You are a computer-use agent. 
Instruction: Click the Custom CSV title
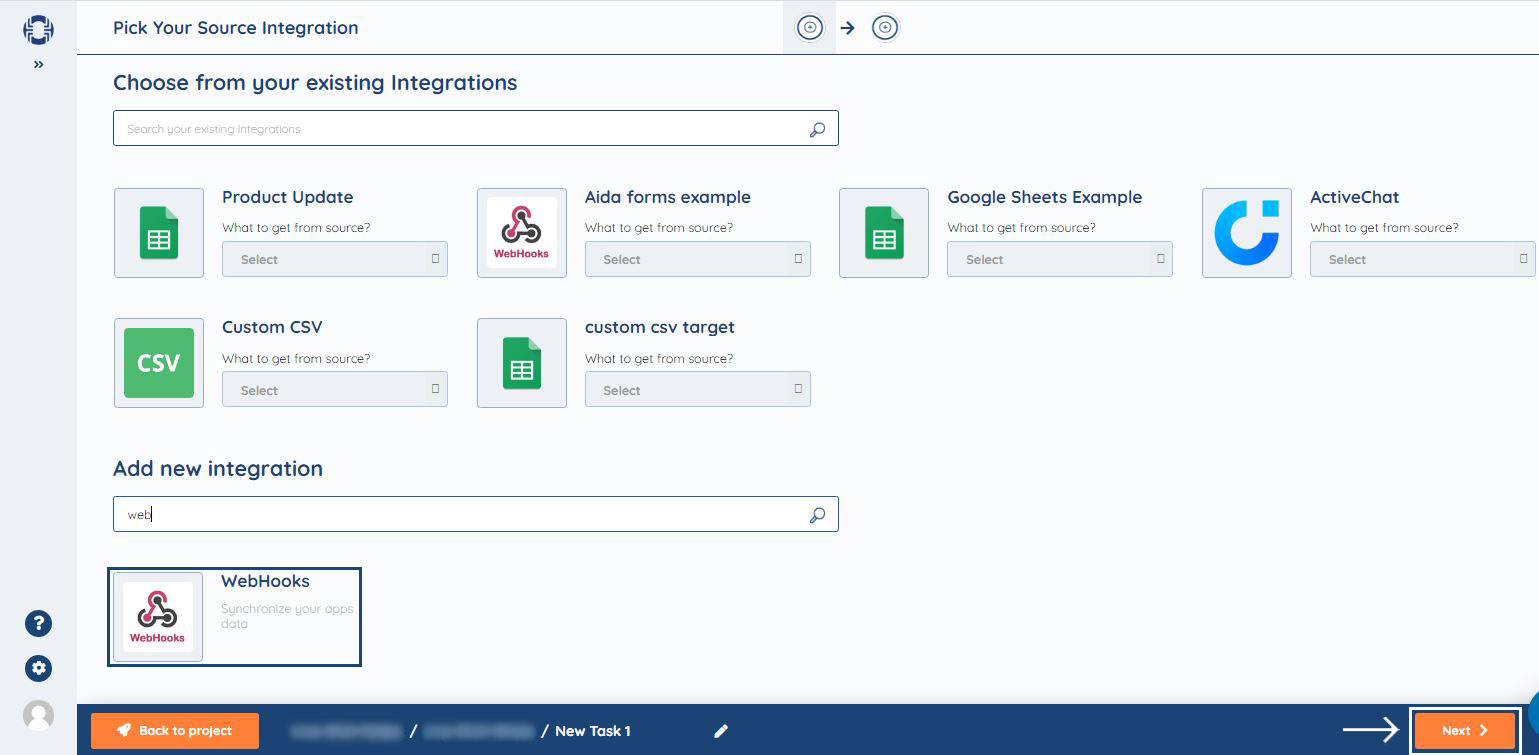[x=272, y=327]
